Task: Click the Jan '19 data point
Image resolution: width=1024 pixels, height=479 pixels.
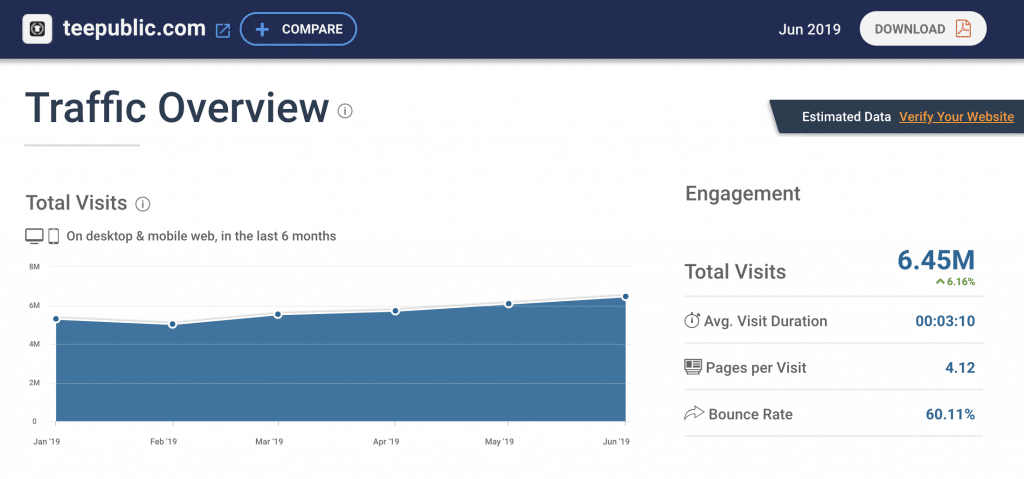Action: click(56, 319)
